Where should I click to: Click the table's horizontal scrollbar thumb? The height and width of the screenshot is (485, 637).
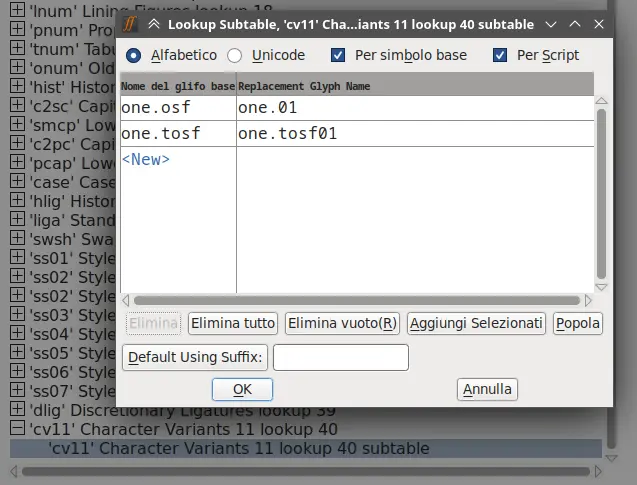click(x=357, y=301)
